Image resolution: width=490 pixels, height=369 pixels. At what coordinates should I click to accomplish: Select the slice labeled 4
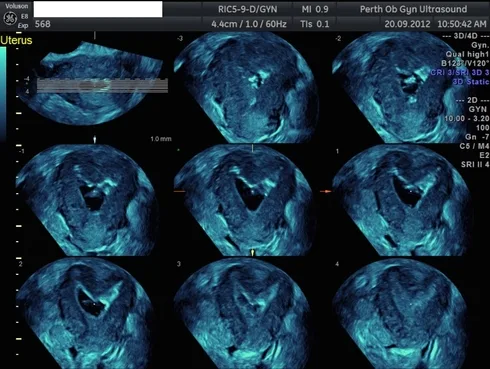[x=400, y=313]
